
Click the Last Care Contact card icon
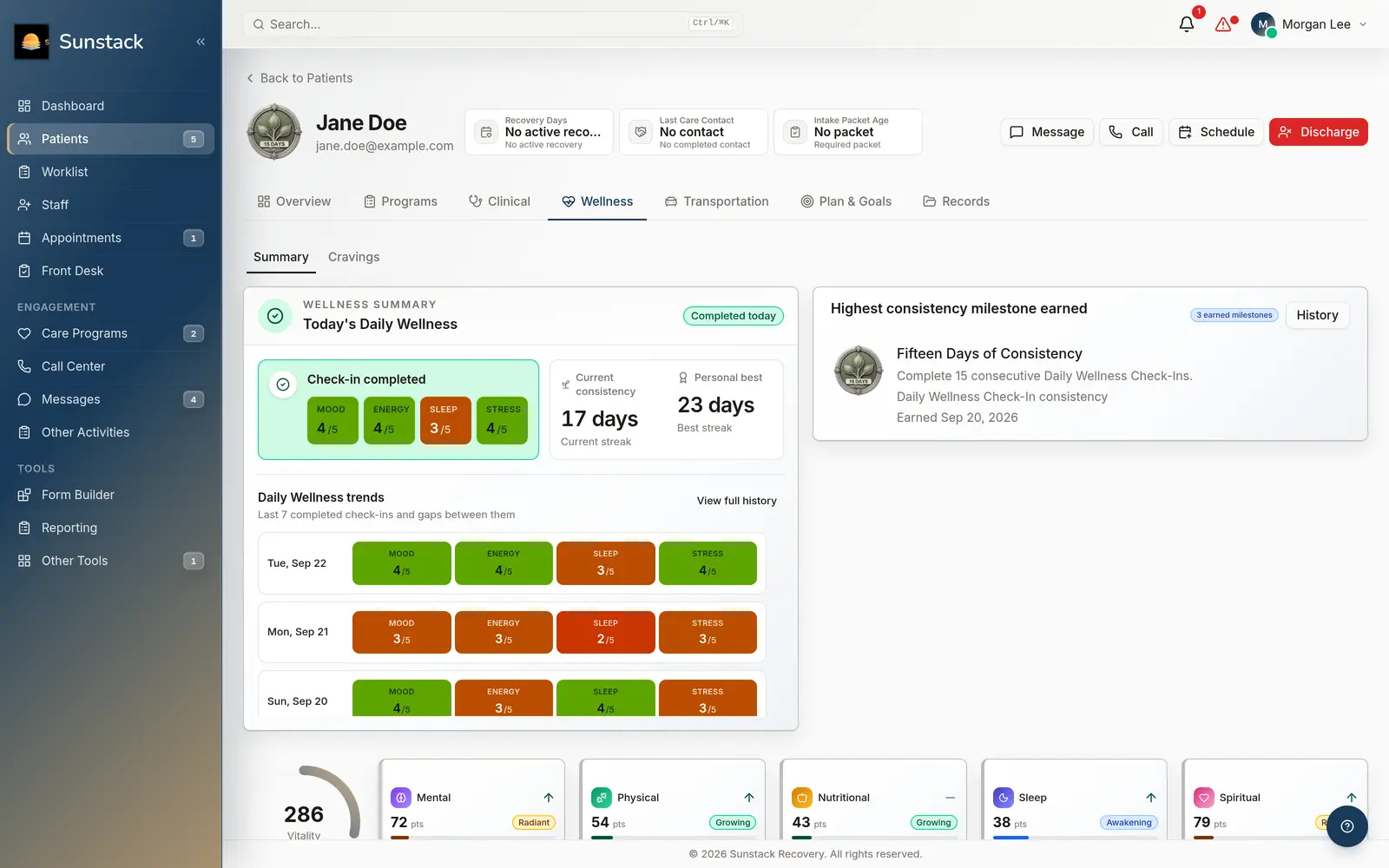point(641,132)
